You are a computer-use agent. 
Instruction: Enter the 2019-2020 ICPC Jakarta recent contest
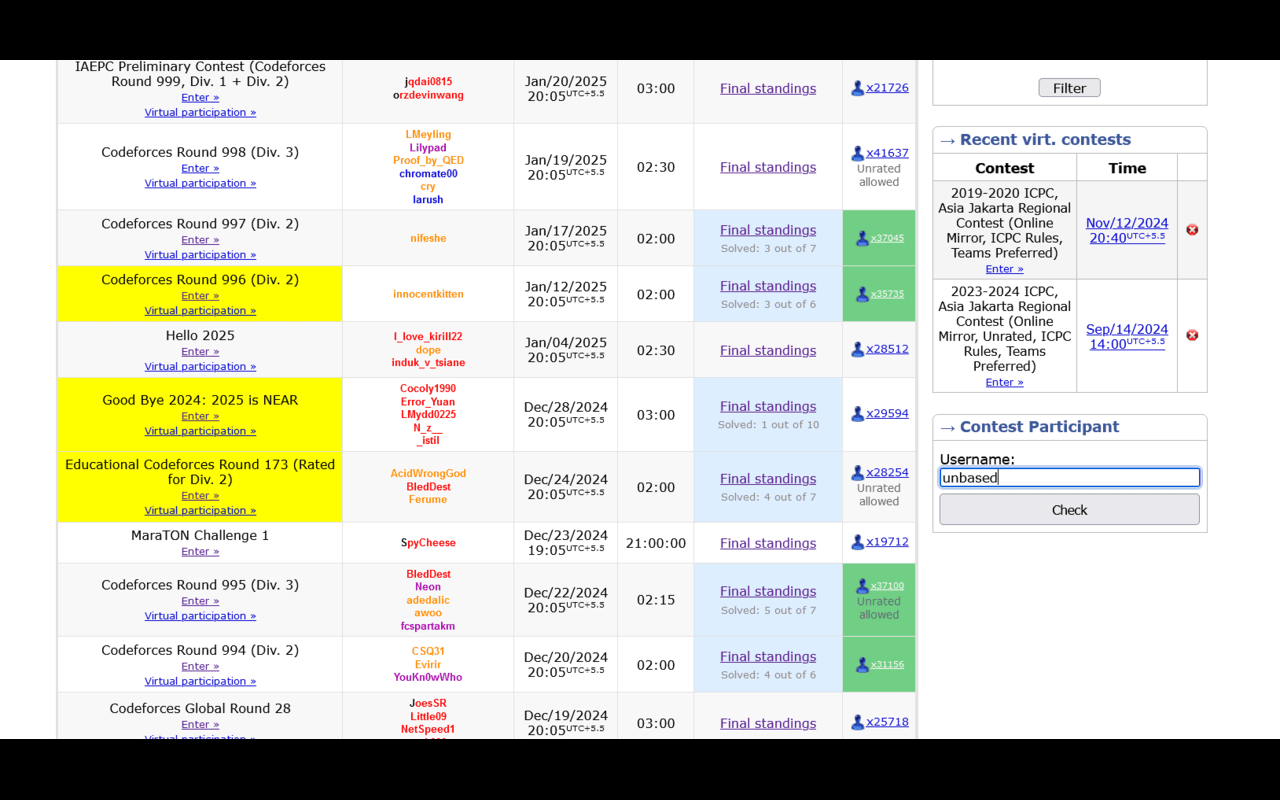pyautogui.click(x=1004, y=269)
